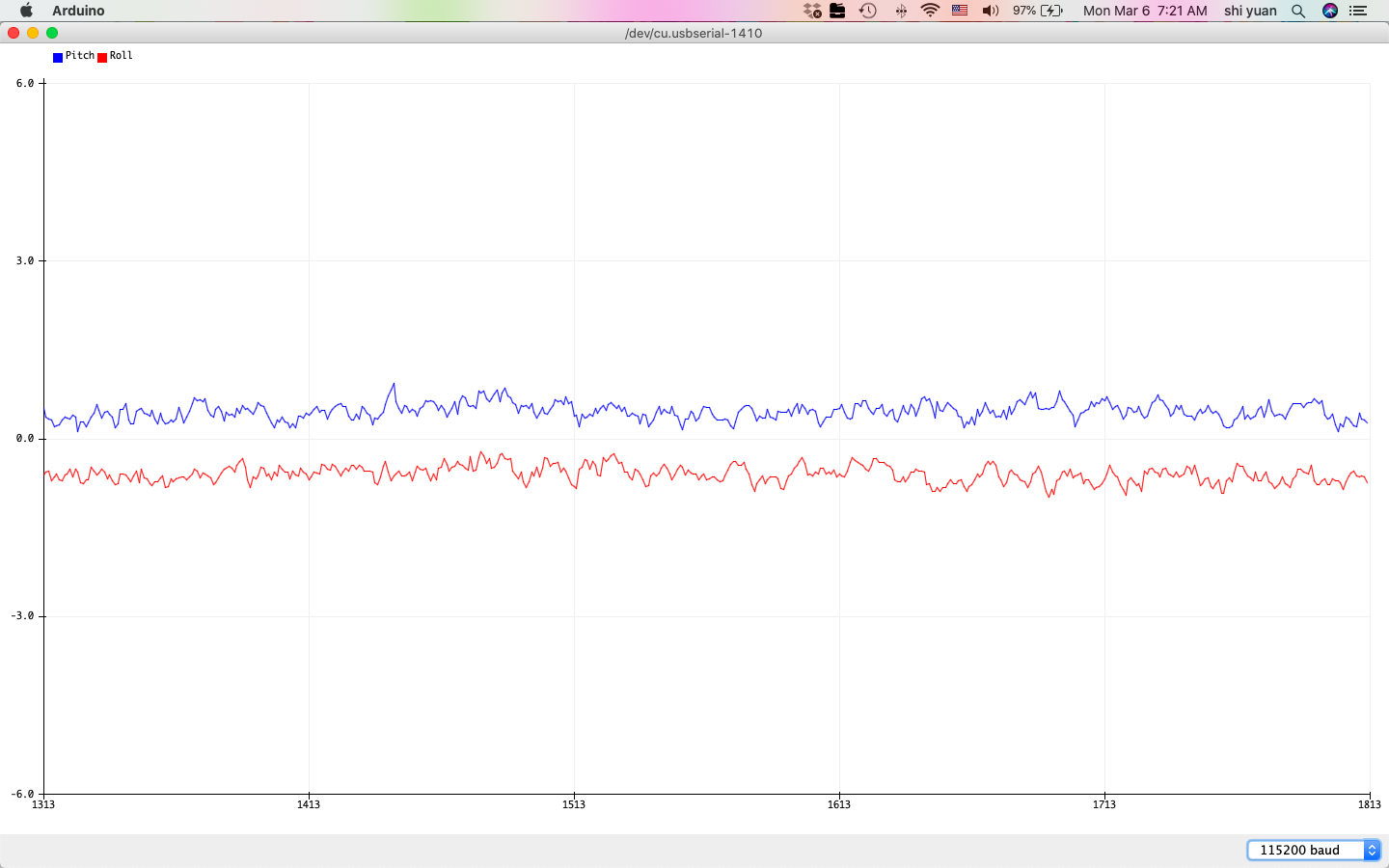The height and width of the screenshot is (868, 1389).
Task: Click the Bluetooth status icon
Action: [x=901, y=11]
